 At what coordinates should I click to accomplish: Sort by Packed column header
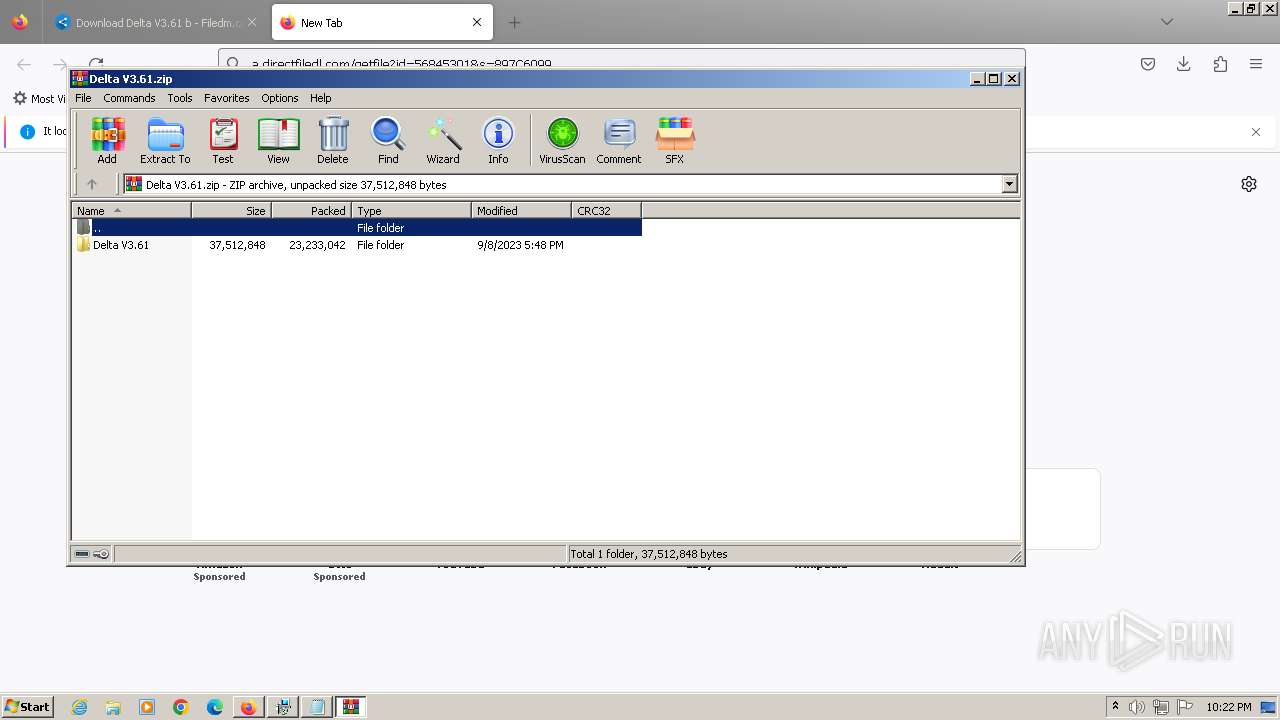click(x=311, y=210)
